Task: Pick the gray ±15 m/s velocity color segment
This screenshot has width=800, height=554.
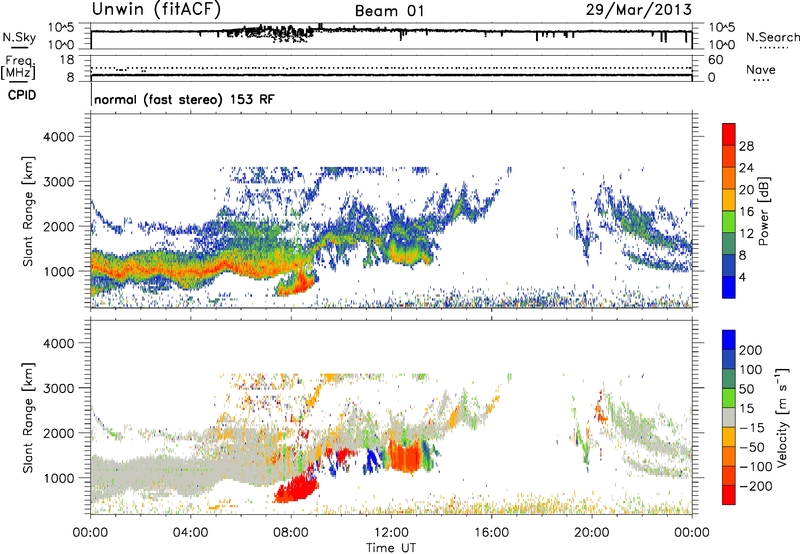Action: click(x=729, y=417)
